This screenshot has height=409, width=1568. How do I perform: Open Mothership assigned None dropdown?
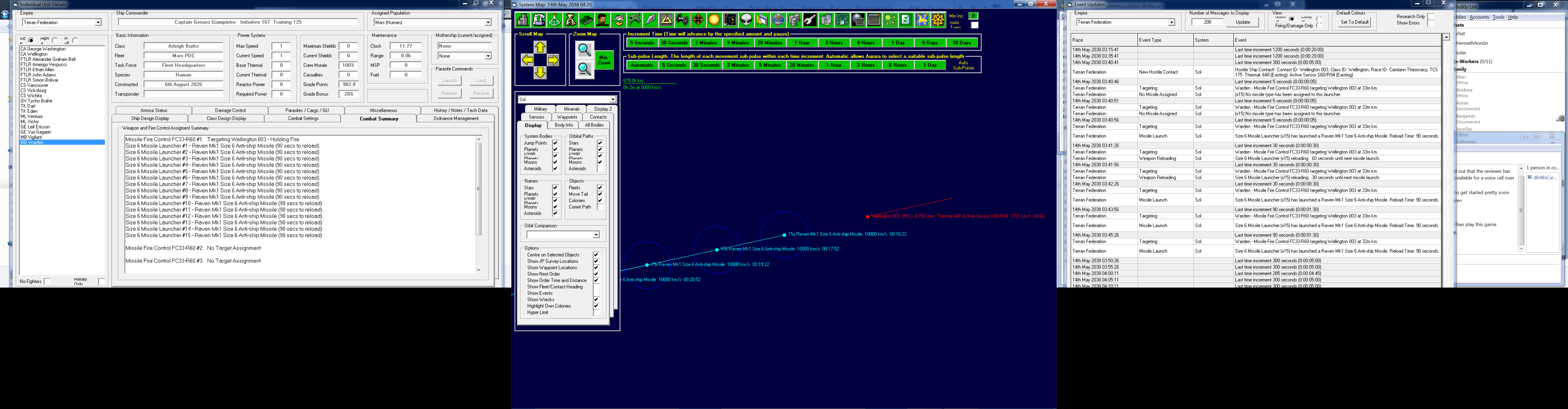pos(488,56)
